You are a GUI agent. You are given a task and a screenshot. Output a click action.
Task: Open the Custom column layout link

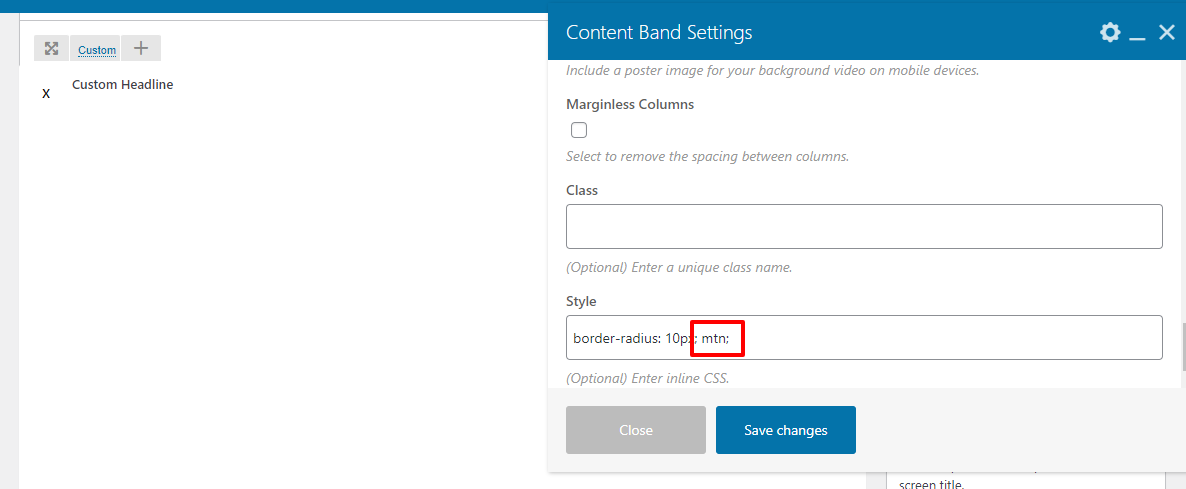pos(97,50)
